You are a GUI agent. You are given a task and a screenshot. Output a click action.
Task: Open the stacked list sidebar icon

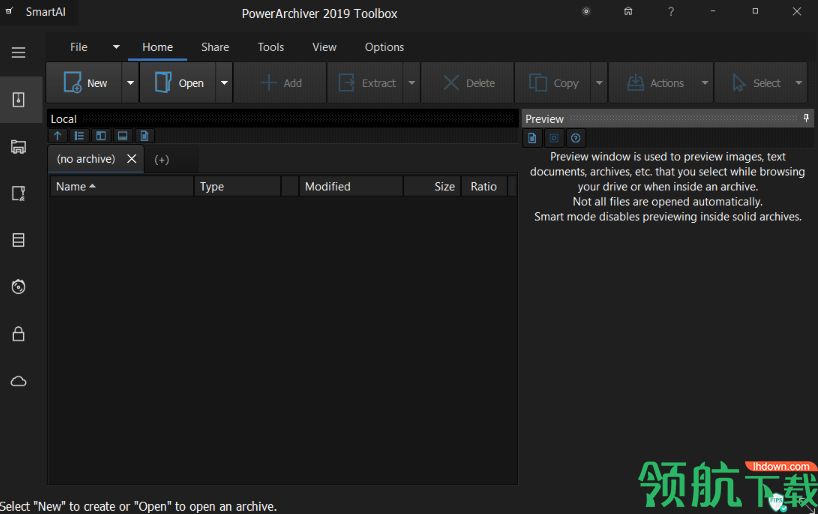pos(19,240)
